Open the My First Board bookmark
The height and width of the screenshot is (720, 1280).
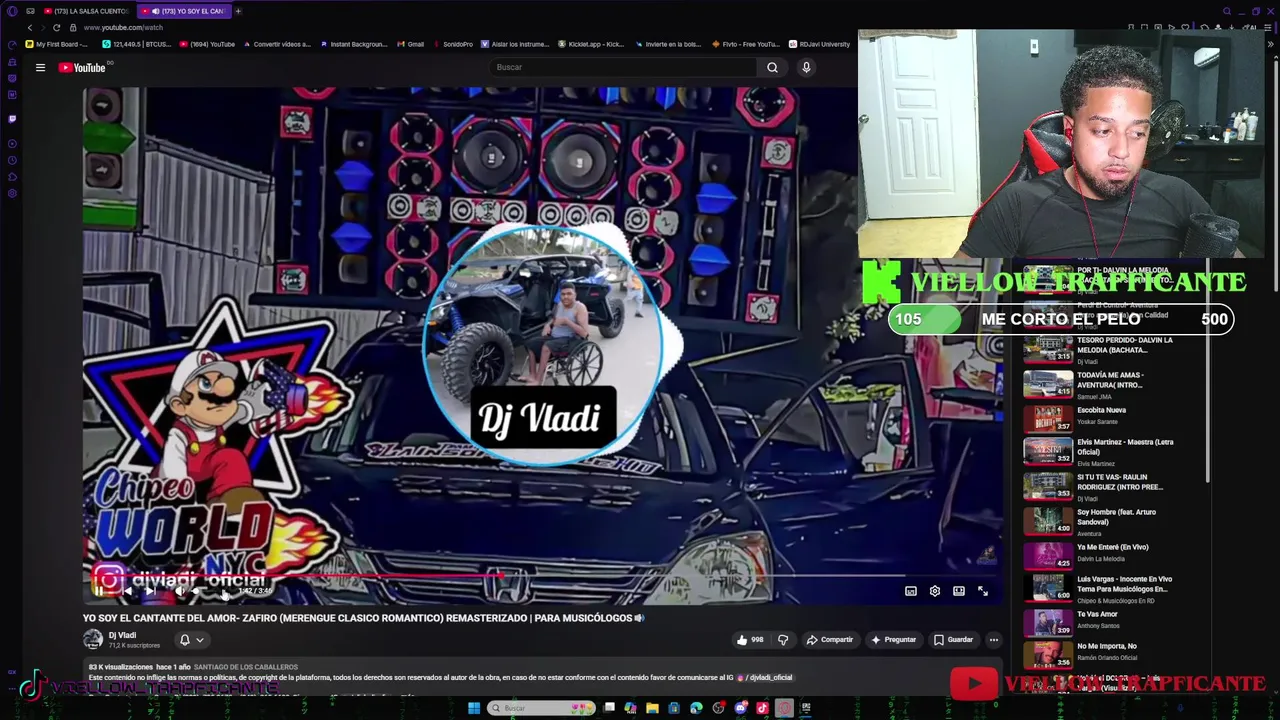tap(57, 44)
